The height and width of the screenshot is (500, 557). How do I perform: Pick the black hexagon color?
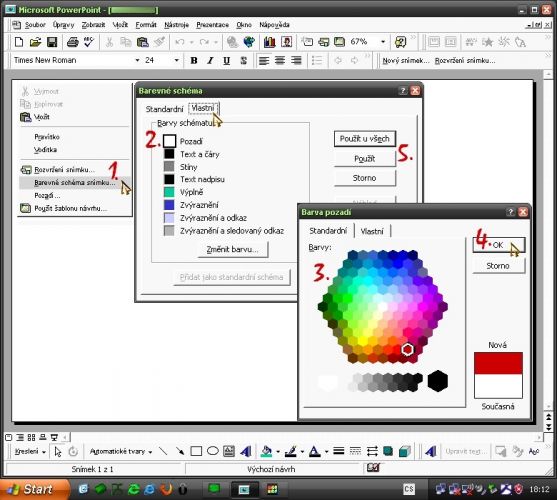click(x=438, y=381)
